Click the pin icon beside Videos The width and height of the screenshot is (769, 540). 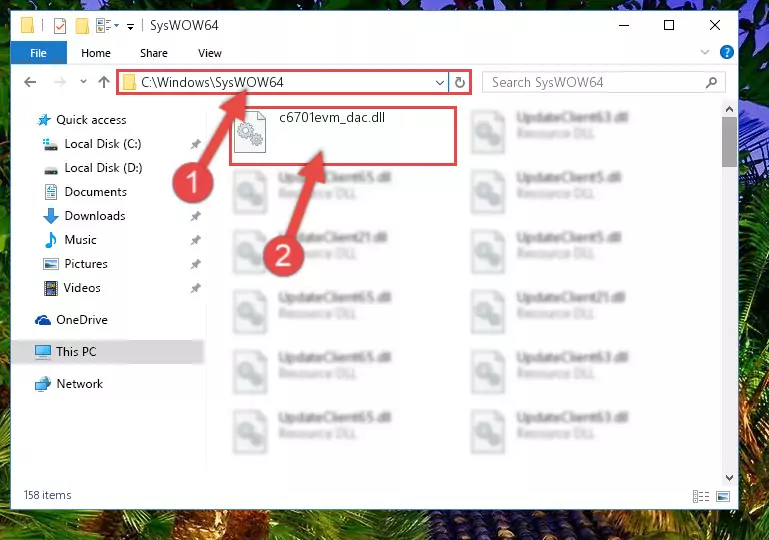pyautogui.click(x=196, y=288)
